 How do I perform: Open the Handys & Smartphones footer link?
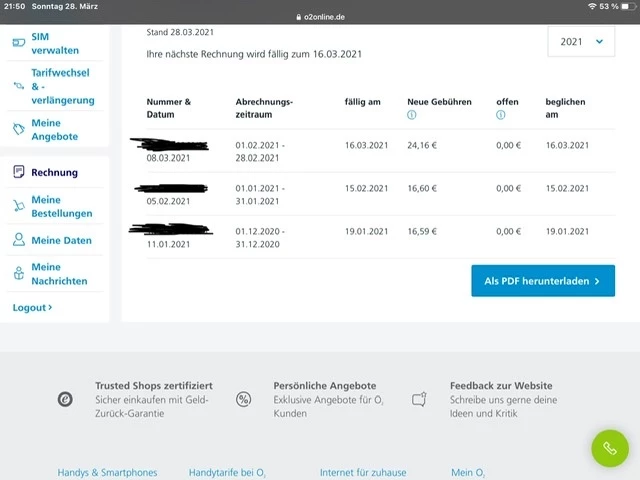107,472
